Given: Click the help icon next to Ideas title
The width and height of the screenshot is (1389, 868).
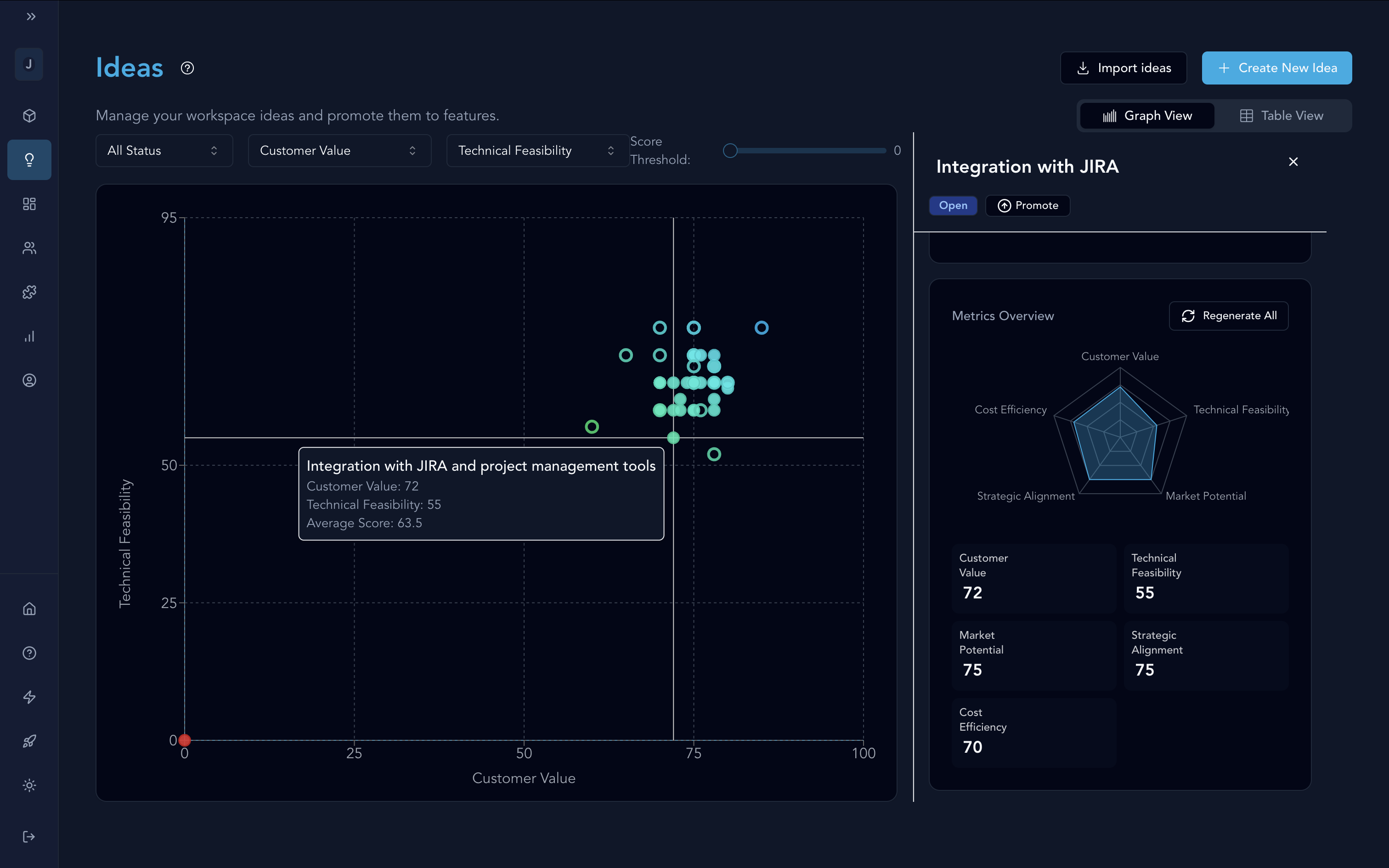Looking at the screenshot, I should (x=187, y=68).
